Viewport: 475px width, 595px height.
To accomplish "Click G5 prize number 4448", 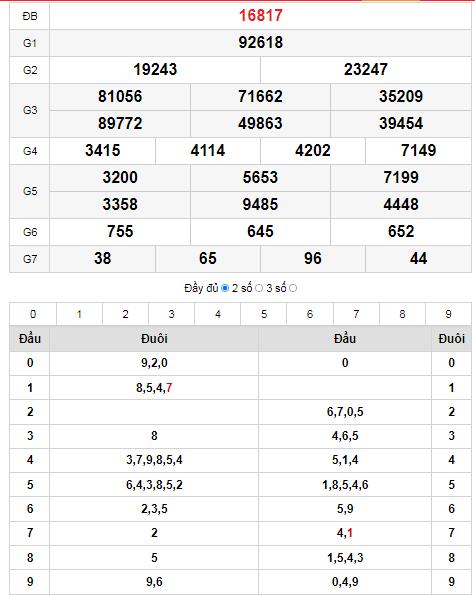I will point(401,205).
